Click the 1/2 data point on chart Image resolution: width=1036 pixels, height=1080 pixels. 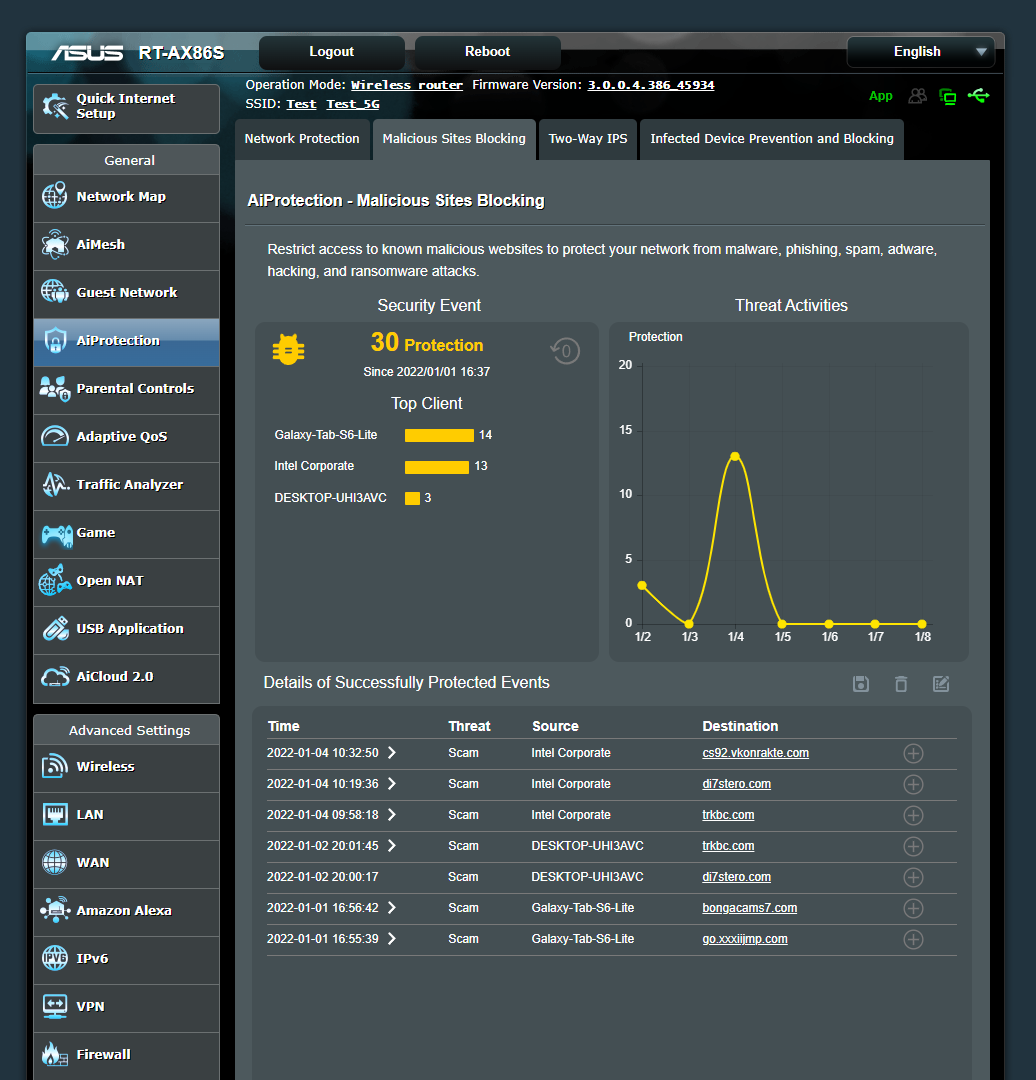pos(642,585)
